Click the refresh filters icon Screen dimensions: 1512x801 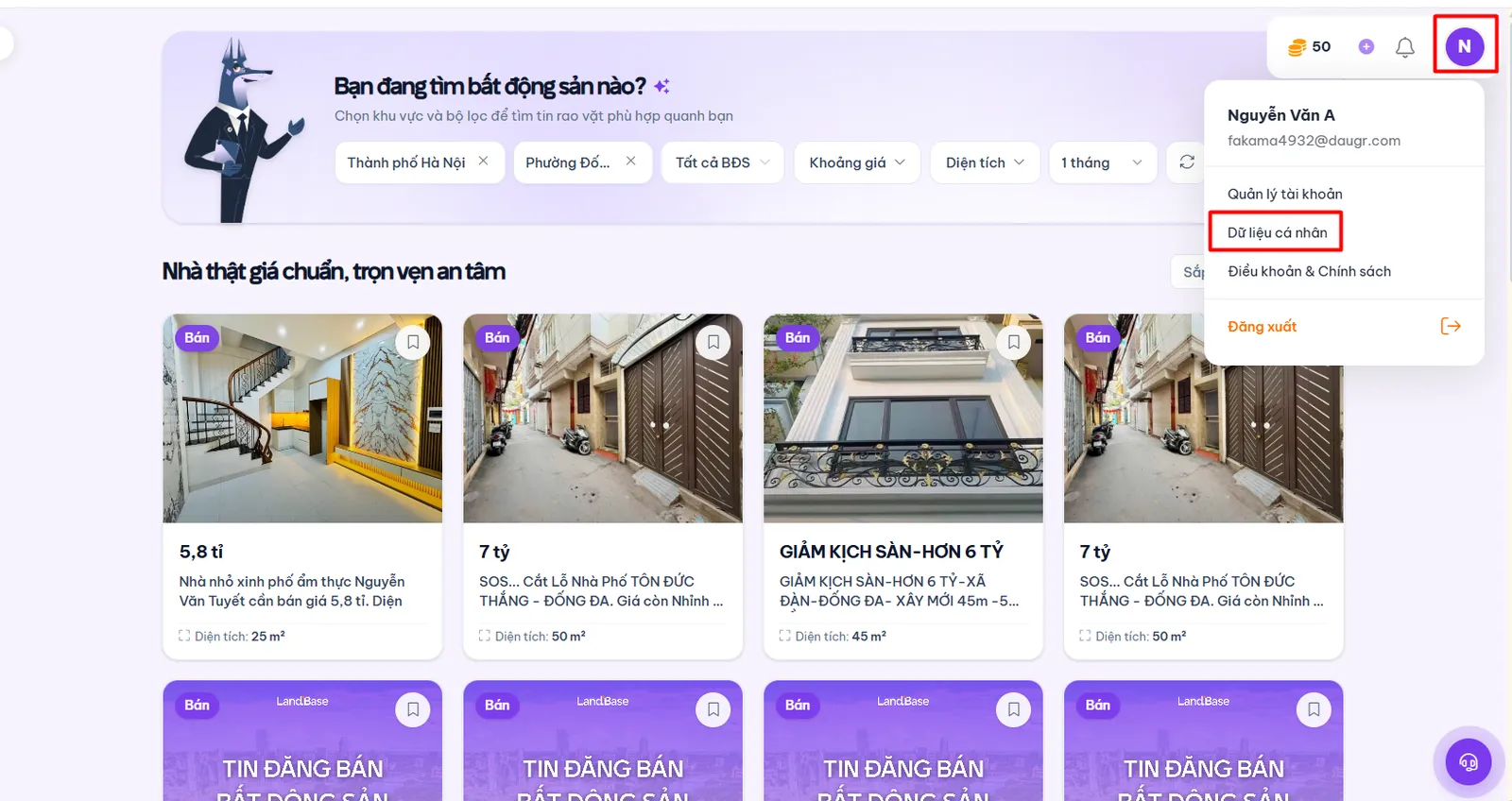pos(1187,162)
